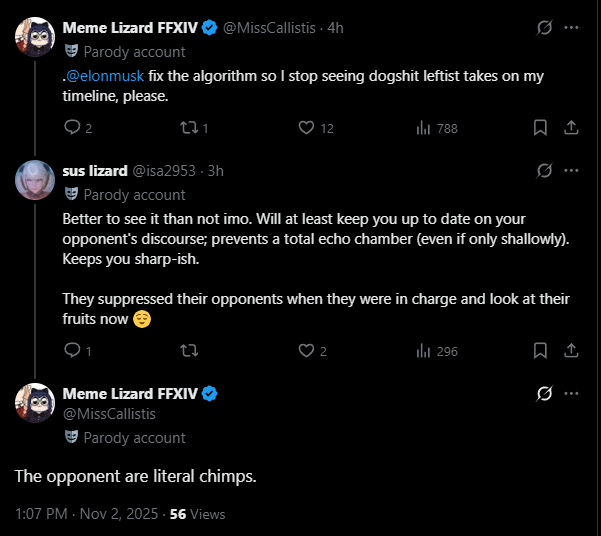View analytics showing 296 views
Screen dimensions: 601x536
tap(423, 350)
